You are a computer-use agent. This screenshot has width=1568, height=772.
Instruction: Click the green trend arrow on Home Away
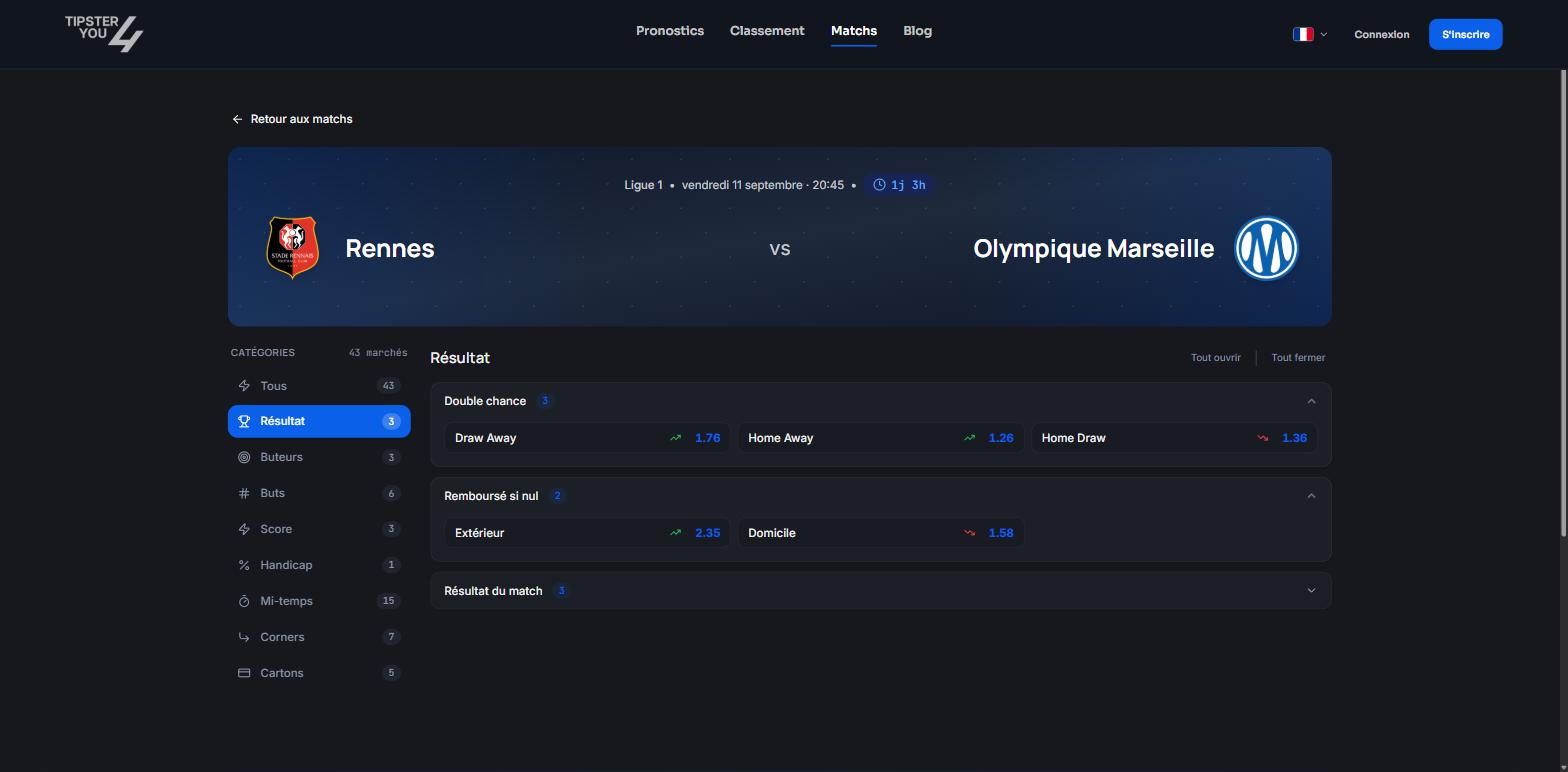click(969, 438)
